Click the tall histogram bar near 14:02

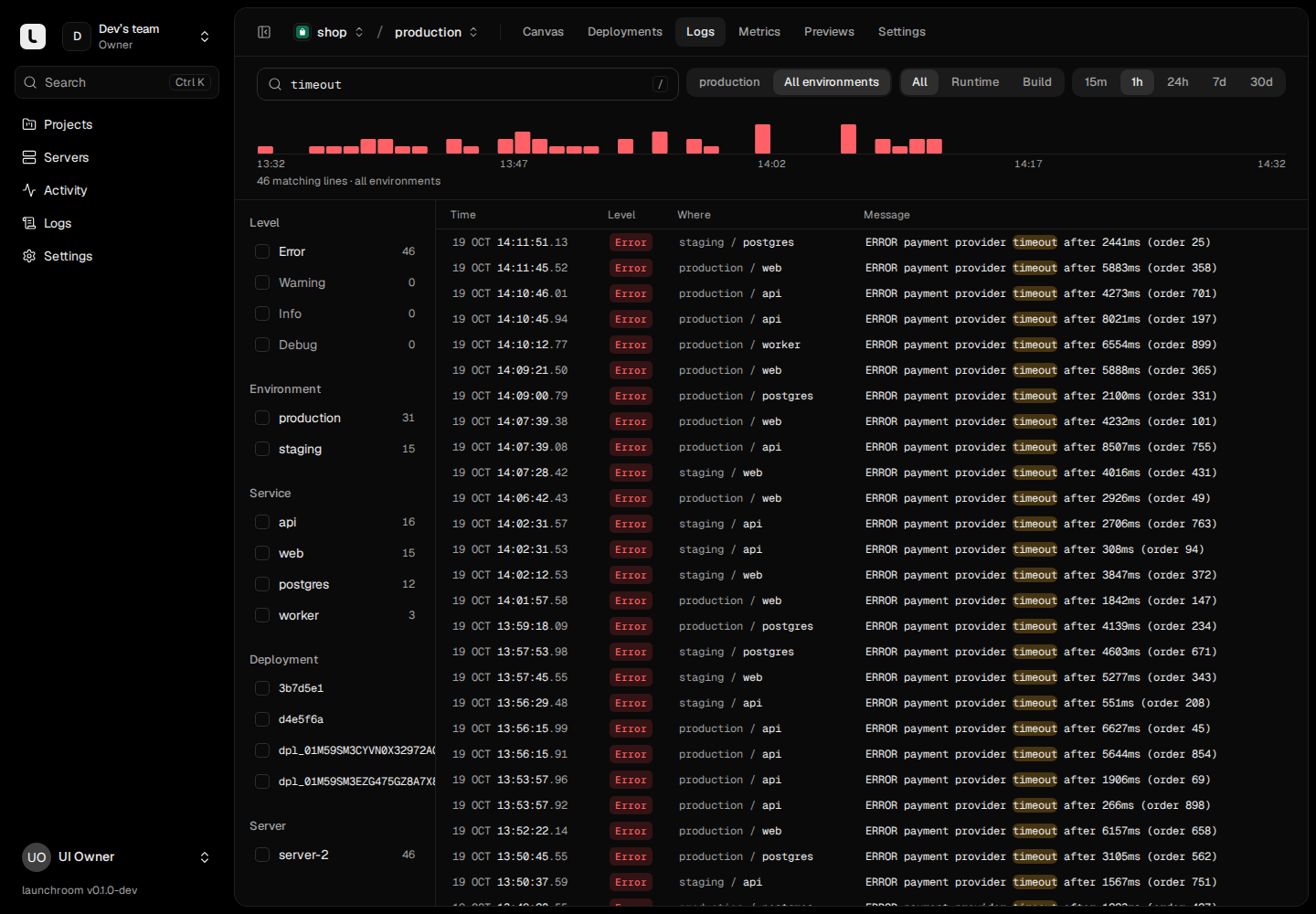762,139
